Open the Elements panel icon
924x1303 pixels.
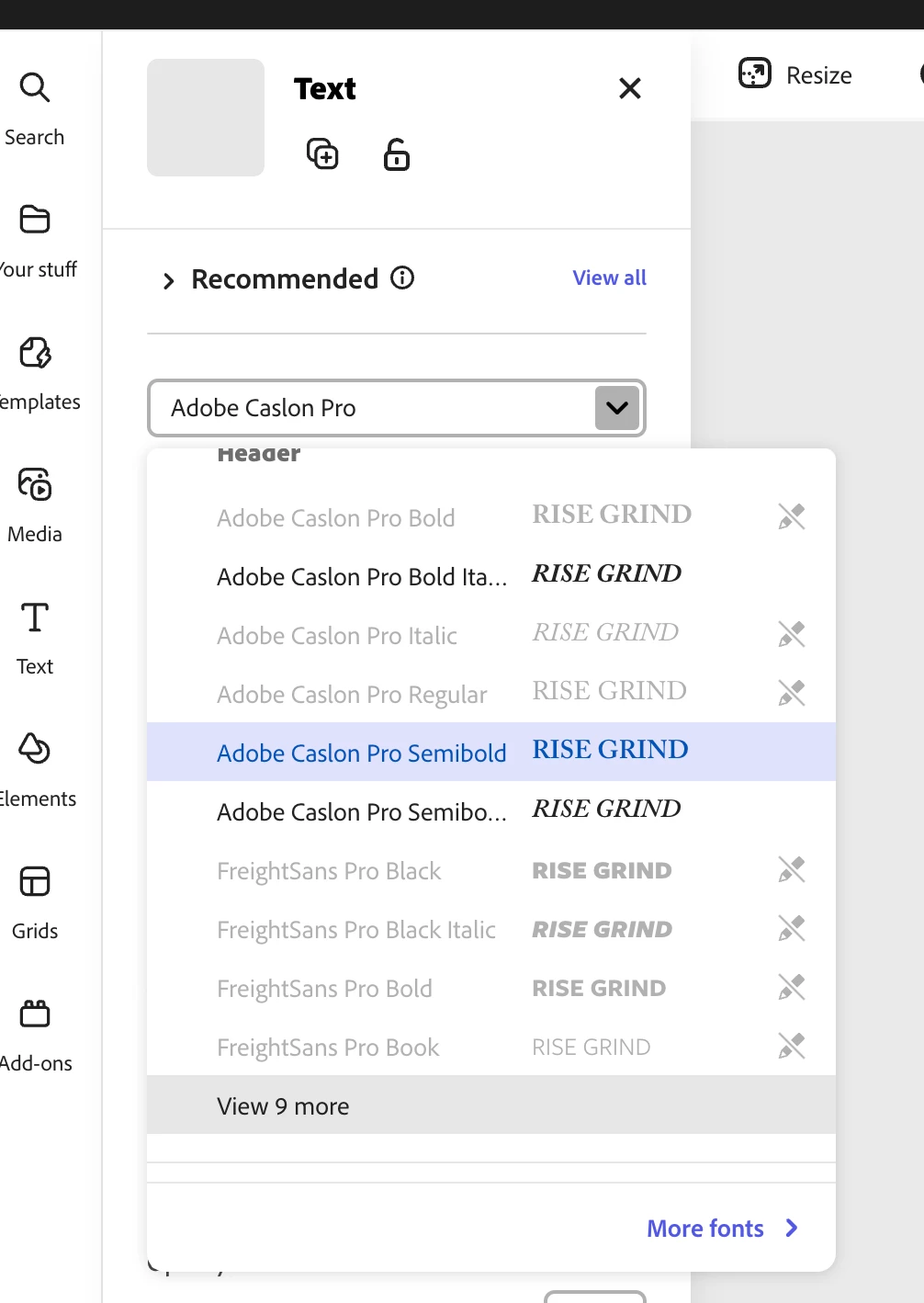(x=35, y=749)
